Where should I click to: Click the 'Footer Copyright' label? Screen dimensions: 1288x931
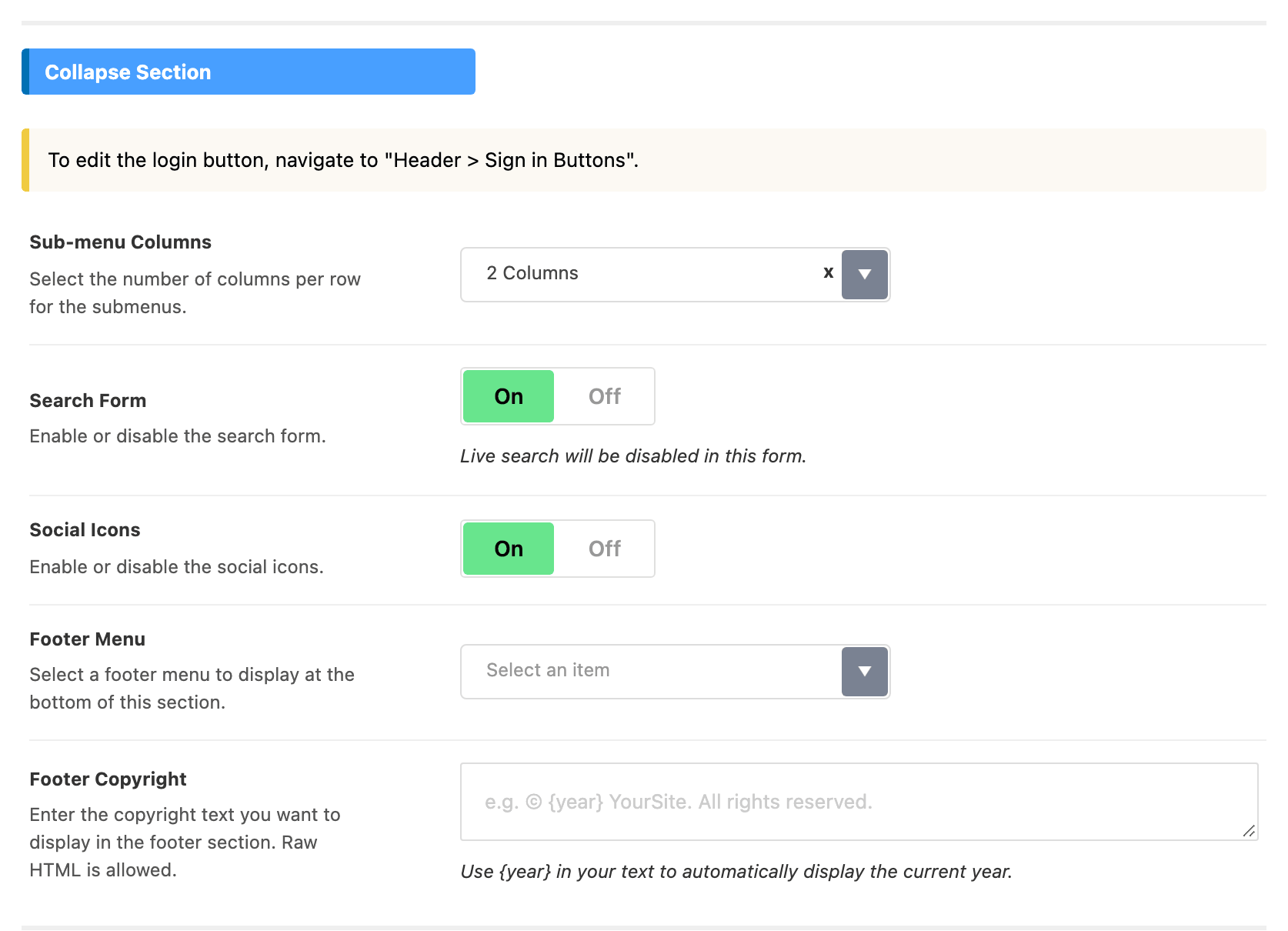[x=108, y=779]
